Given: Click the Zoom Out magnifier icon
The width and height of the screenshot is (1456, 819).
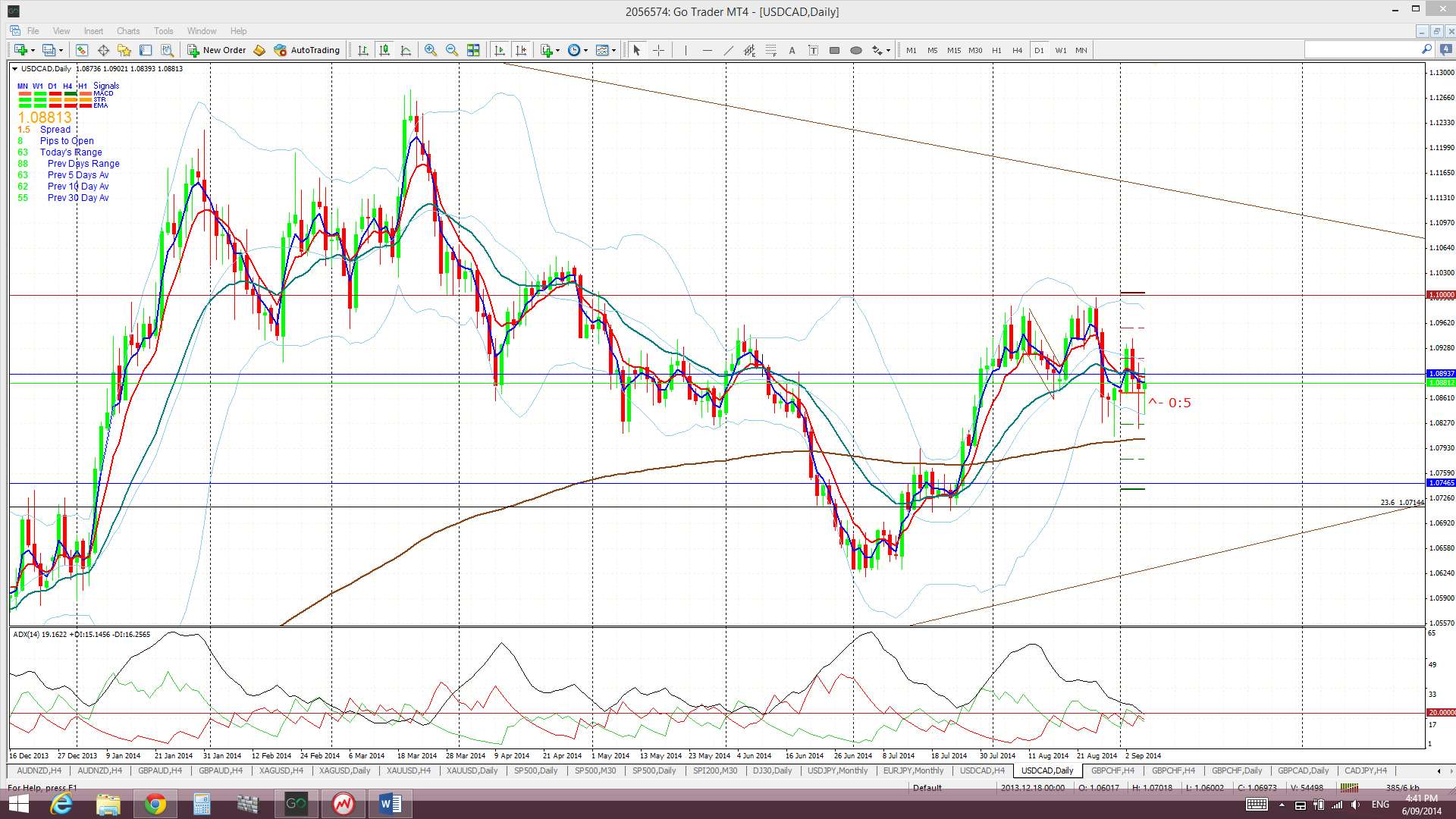Looking at the screenshot, I should click(x=452, y=50).
